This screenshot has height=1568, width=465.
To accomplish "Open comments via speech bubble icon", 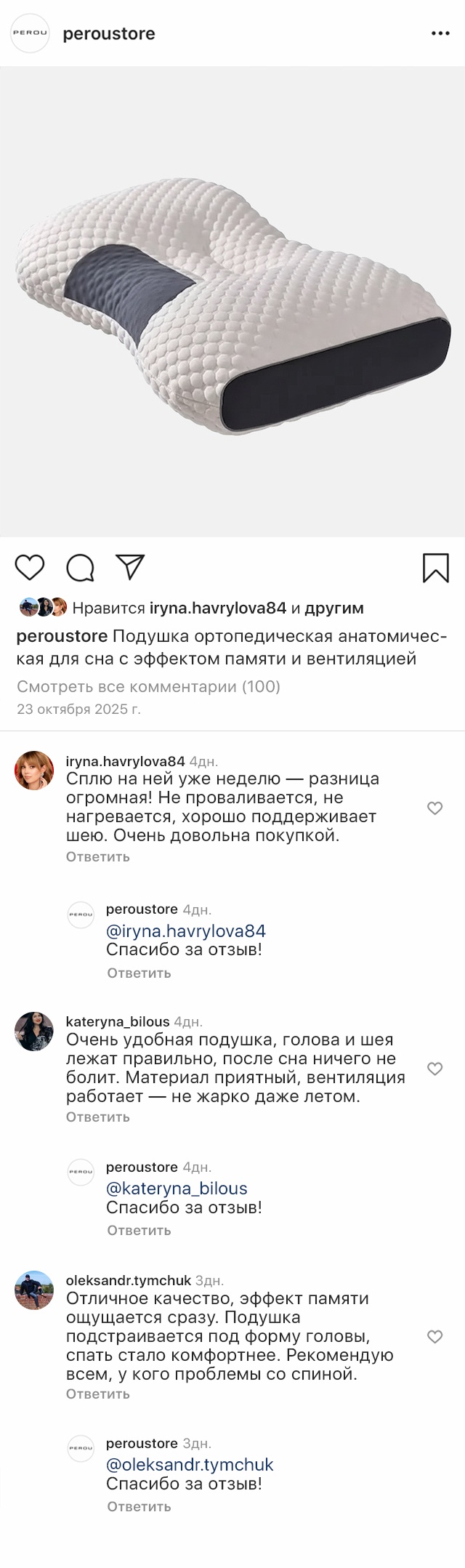I will 80,568.
